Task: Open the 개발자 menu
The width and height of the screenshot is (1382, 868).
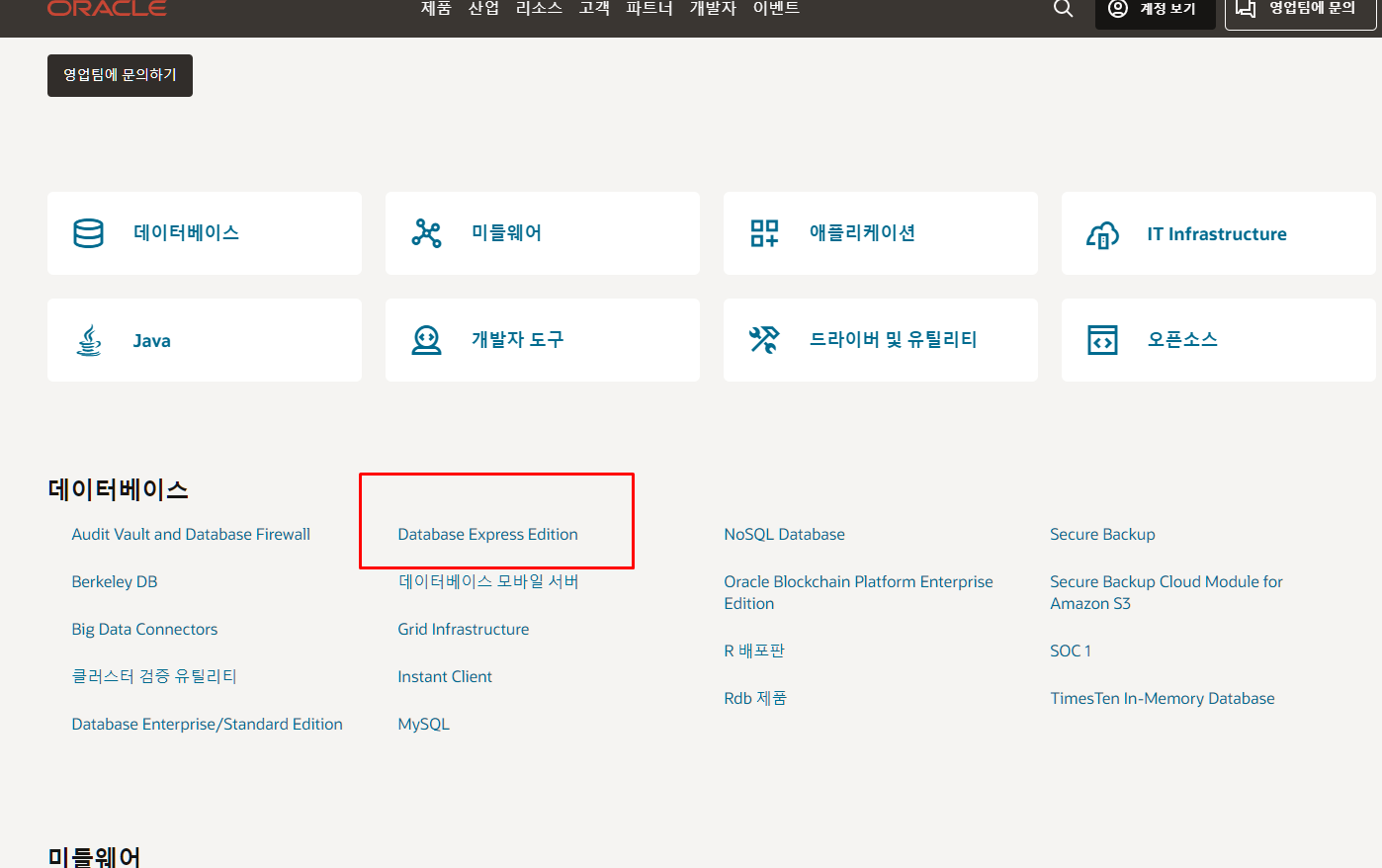Action: 713,8
